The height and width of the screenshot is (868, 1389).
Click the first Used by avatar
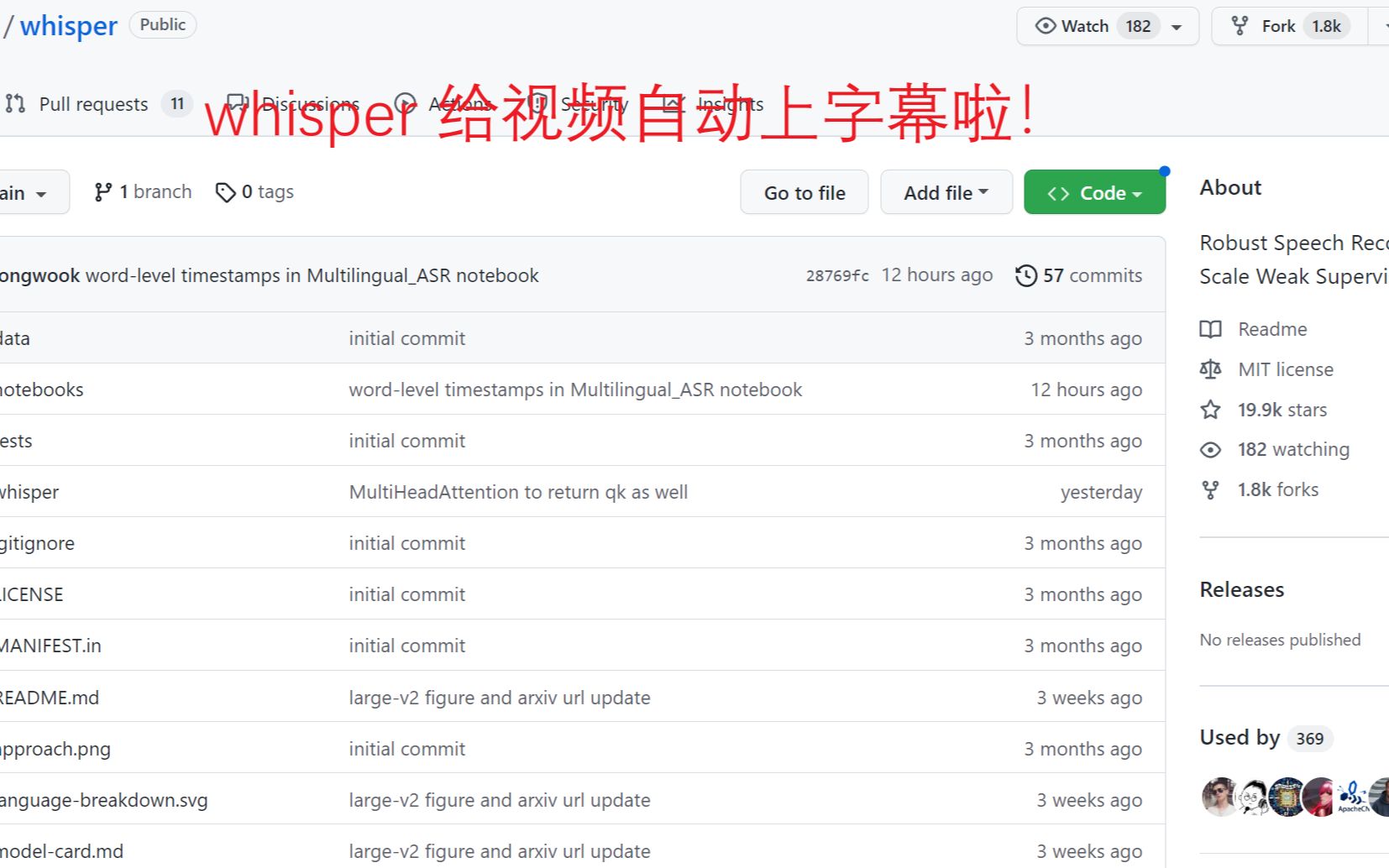coord(1220,797)
